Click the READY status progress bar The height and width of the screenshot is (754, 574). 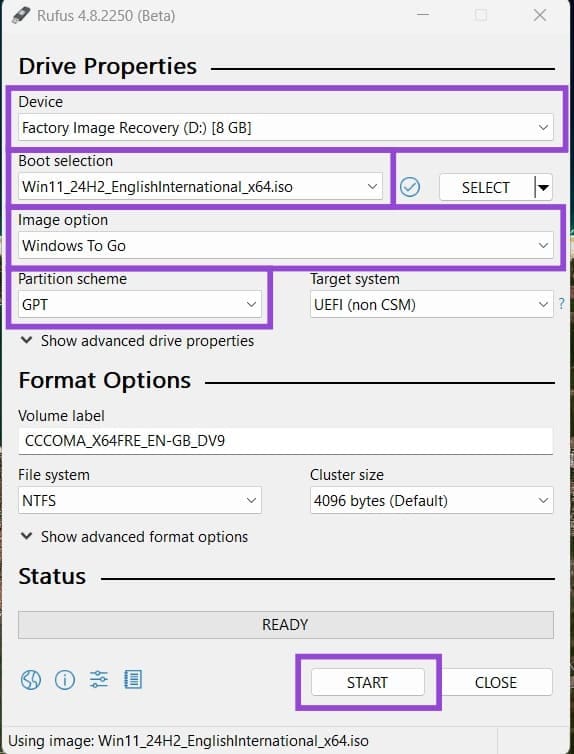click(286, 625)
